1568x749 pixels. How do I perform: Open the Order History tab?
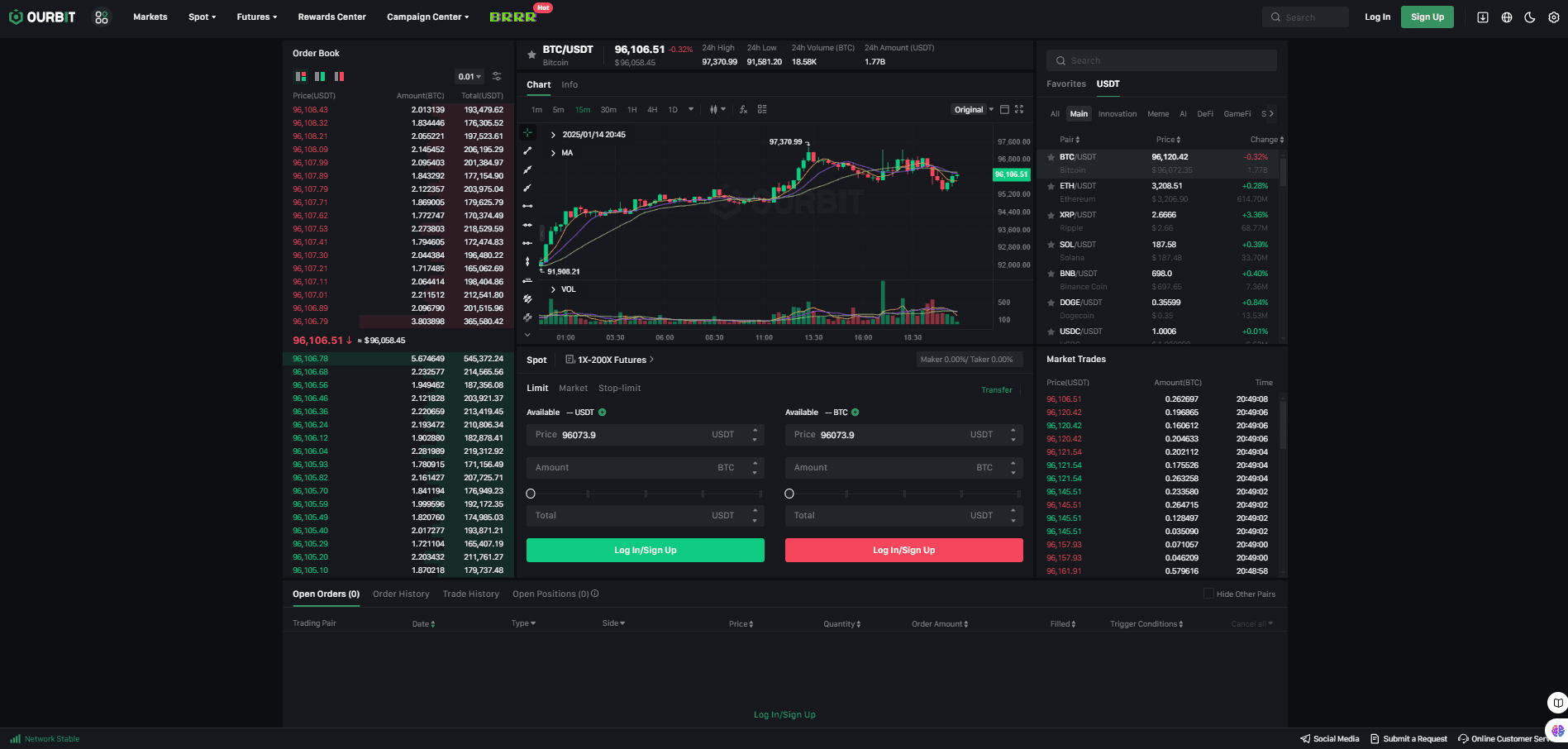click(401, 594)
